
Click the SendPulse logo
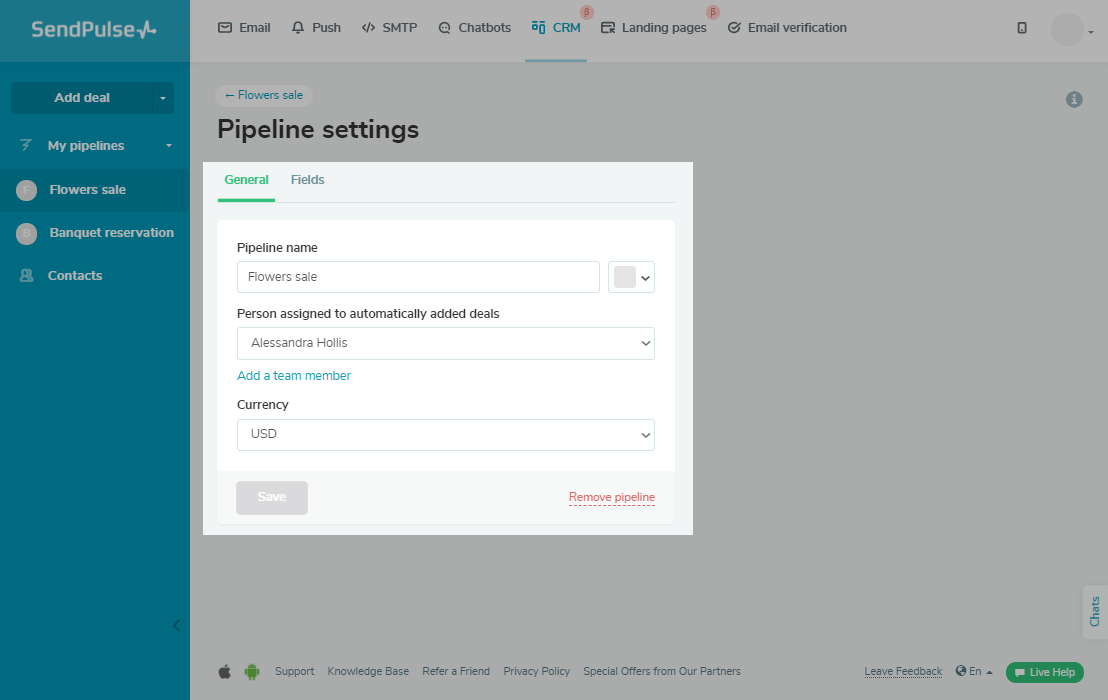coord(94,30)
